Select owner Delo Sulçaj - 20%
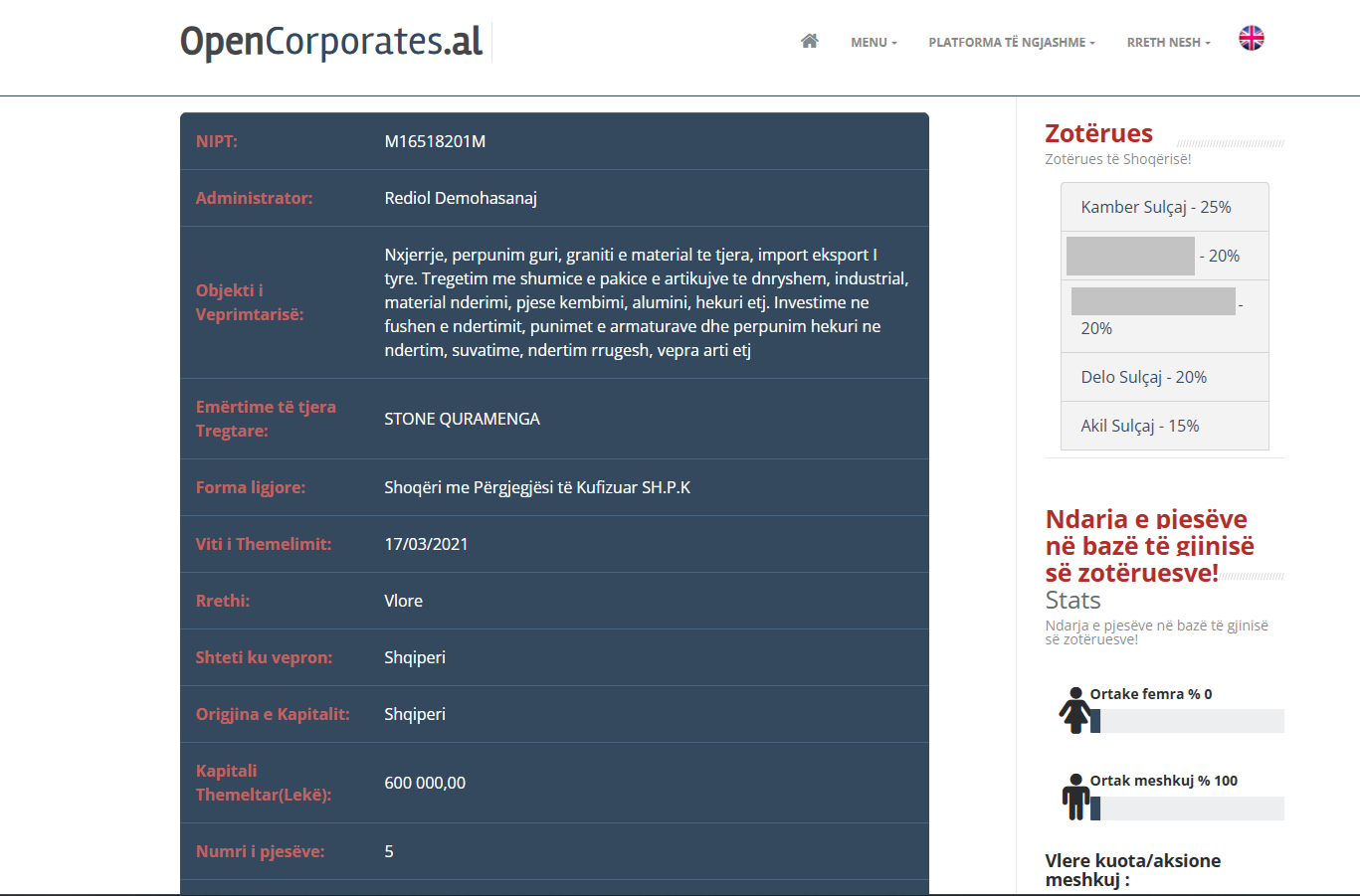Screen dimensions: 1360x896 click(1143, 377)
